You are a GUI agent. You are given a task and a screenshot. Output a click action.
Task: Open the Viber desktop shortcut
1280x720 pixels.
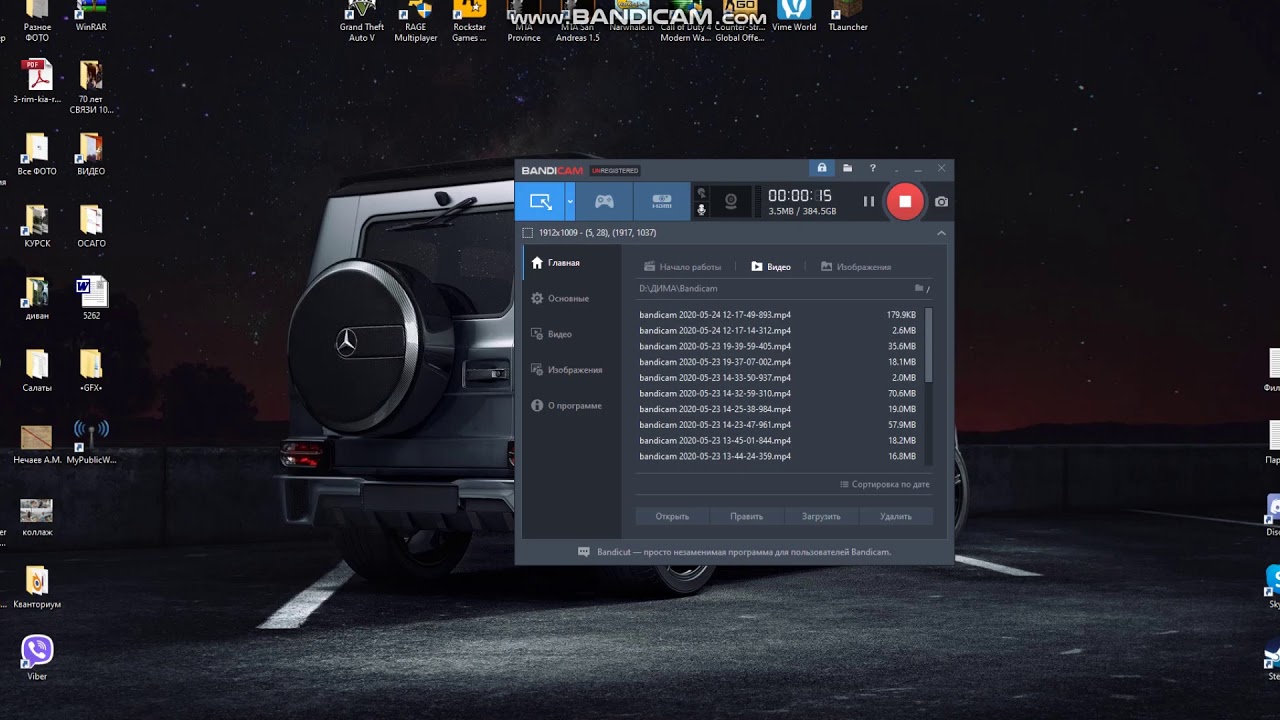click(37, 657)
